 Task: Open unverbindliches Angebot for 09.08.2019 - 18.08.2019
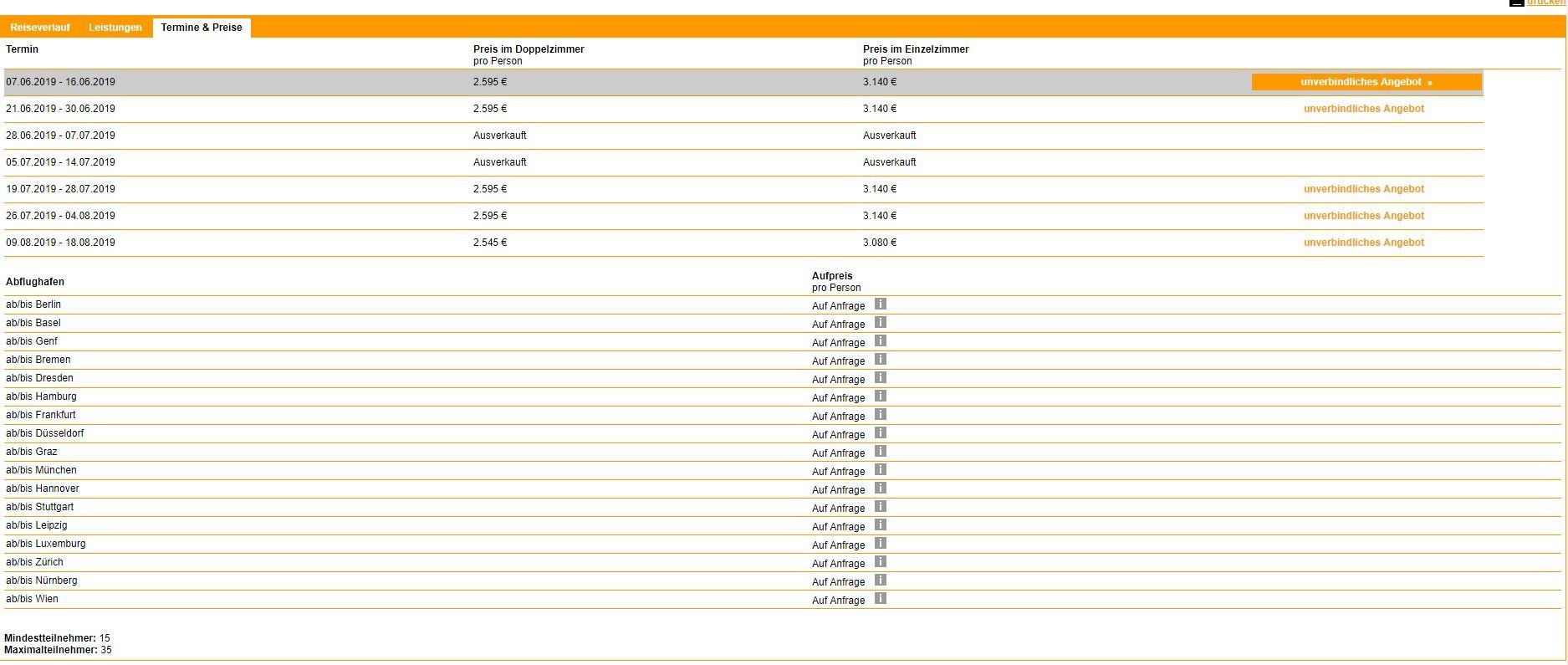(x=1364, y=243)
